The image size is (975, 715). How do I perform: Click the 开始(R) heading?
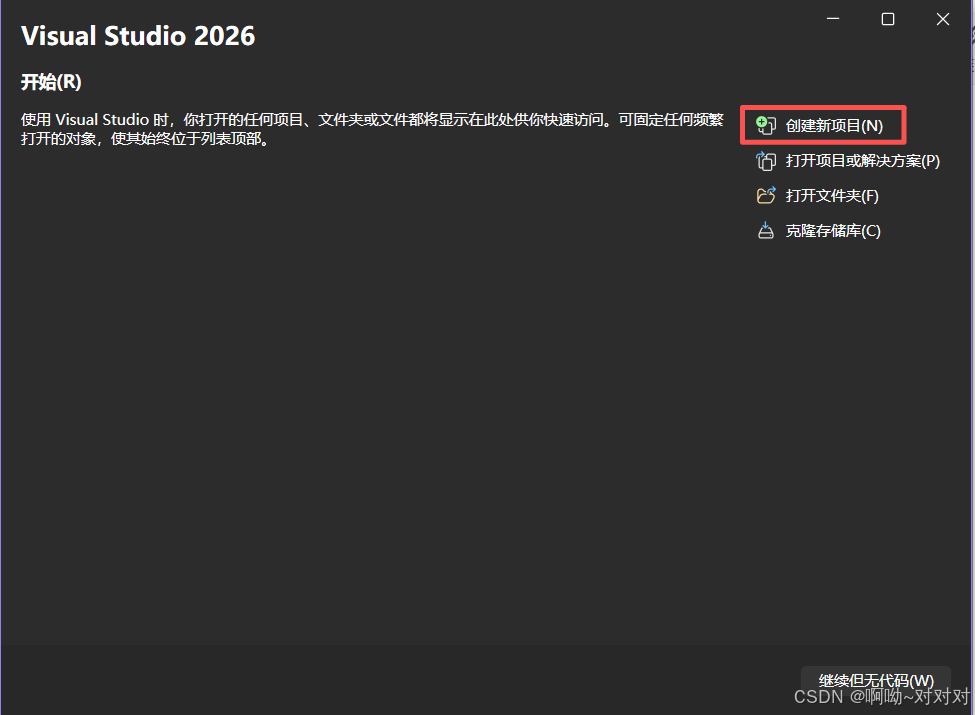click(51, 81)
